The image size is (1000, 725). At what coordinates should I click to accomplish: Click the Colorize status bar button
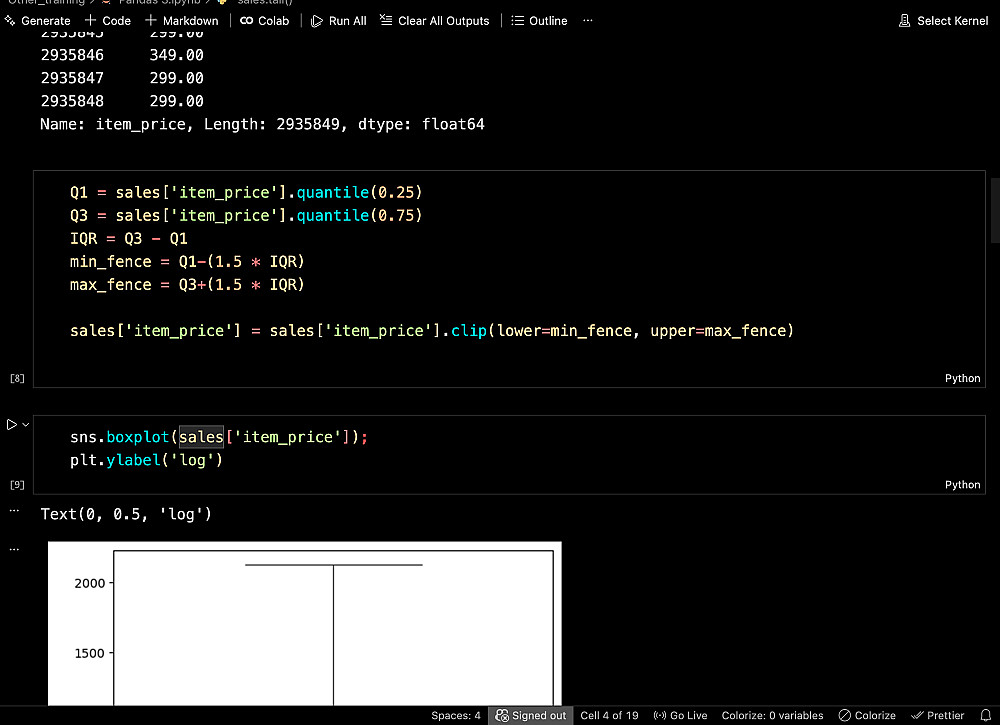[867, 715]
